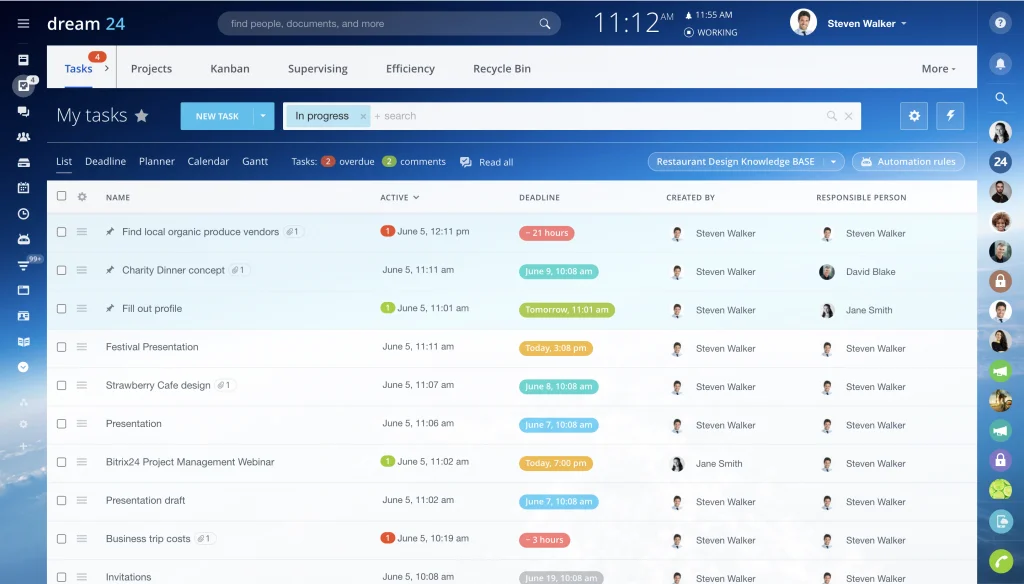Tick the Charity Dinner concept checkbox
The height and width of the screenshot is (584, 1024).
click(x=61, y=270)
